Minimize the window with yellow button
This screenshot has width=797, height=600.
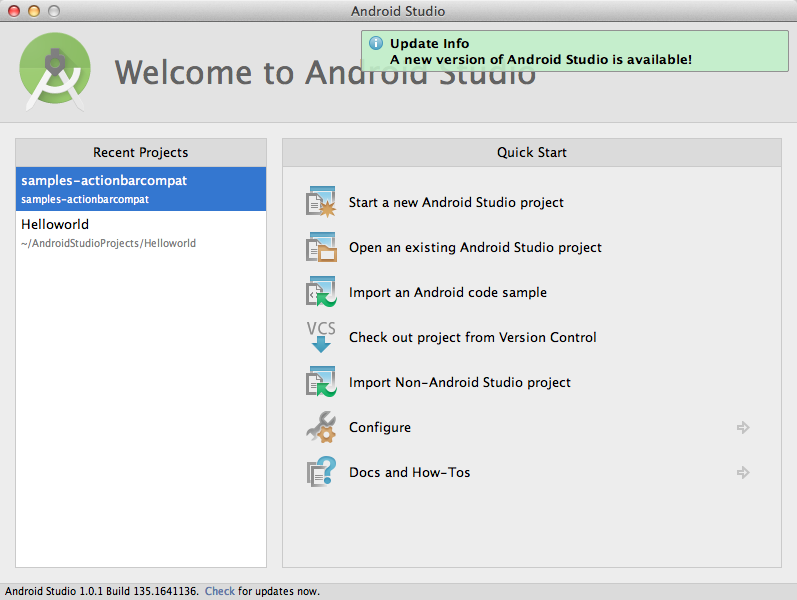(34, 11)
